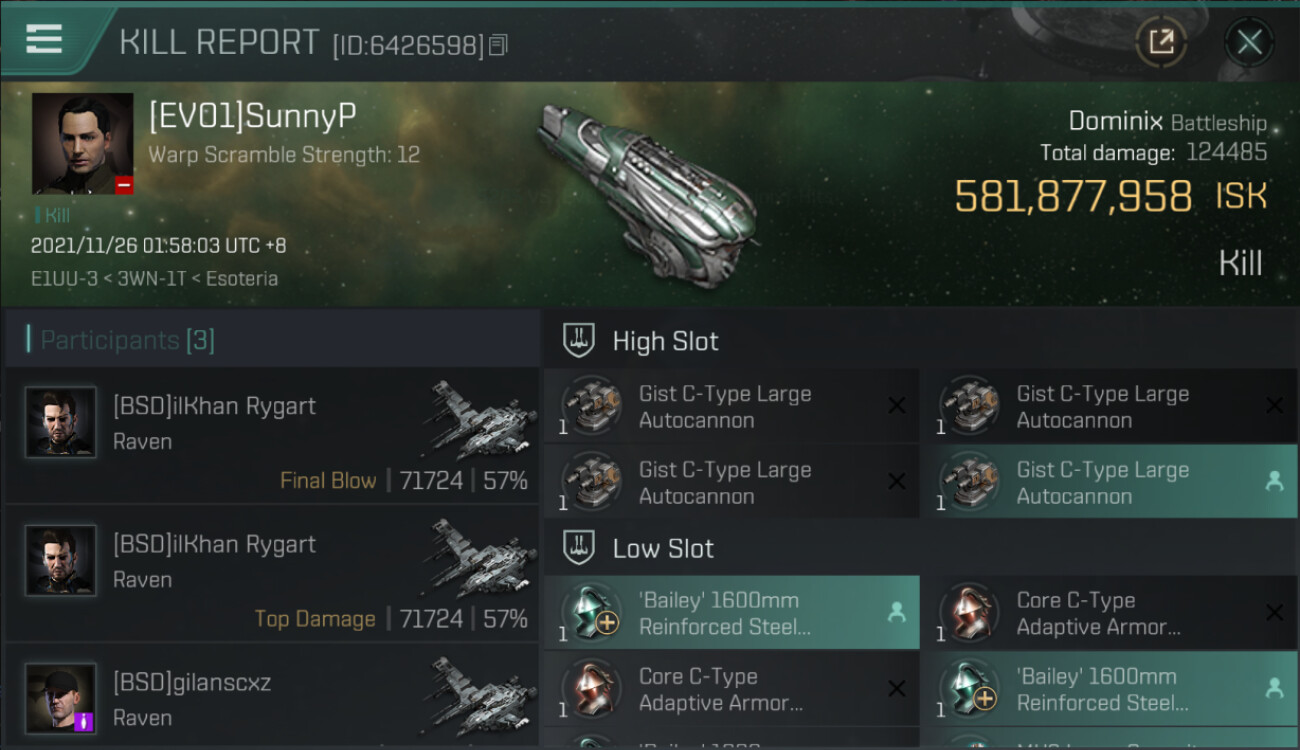Copy the kill report ID with the copy icon

(x=499, y=45)
